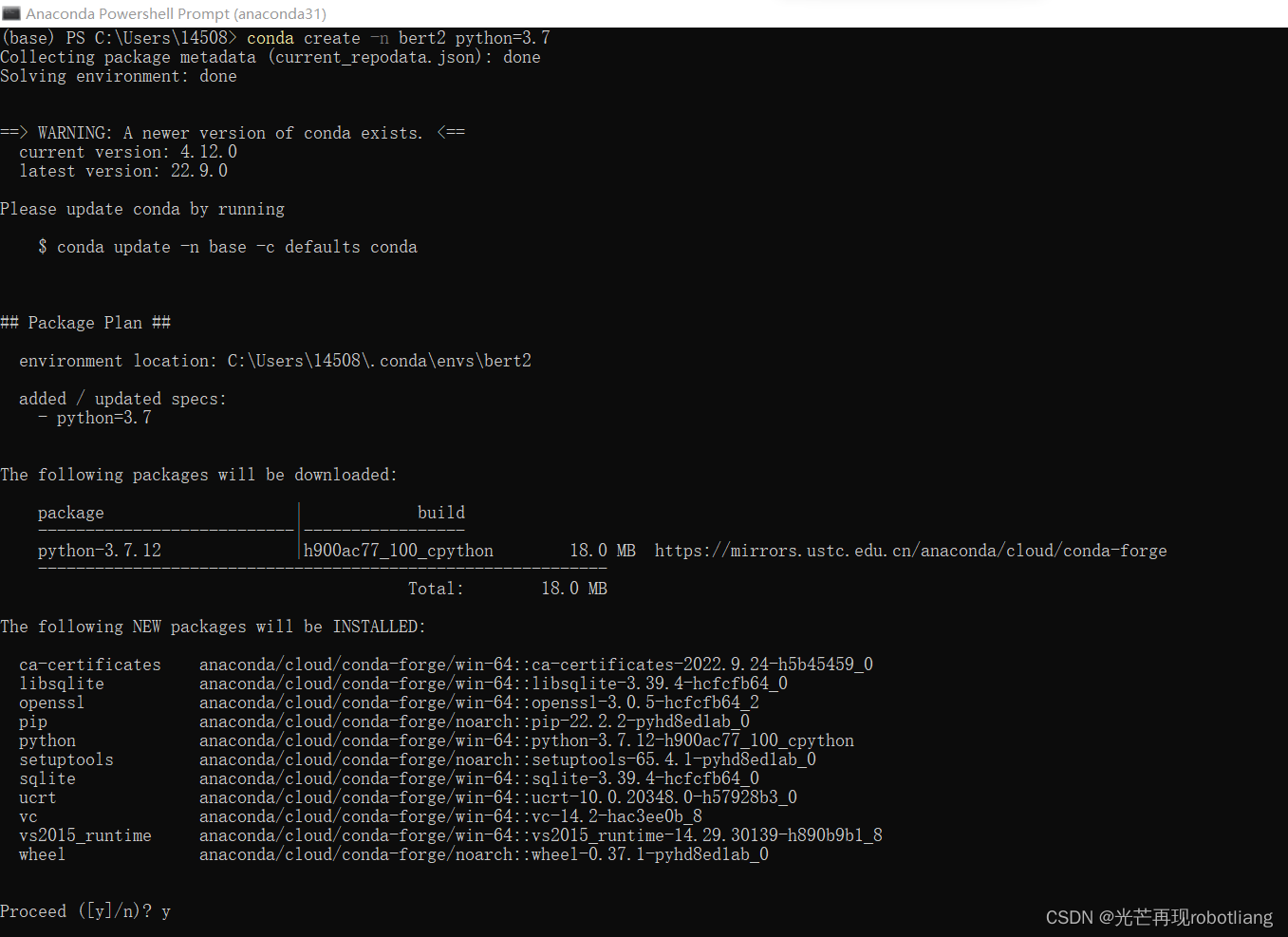Viewport: 1288px width, 937px height.
Task: Click the 'setuptools' package name
Action: tap(66, 759)
